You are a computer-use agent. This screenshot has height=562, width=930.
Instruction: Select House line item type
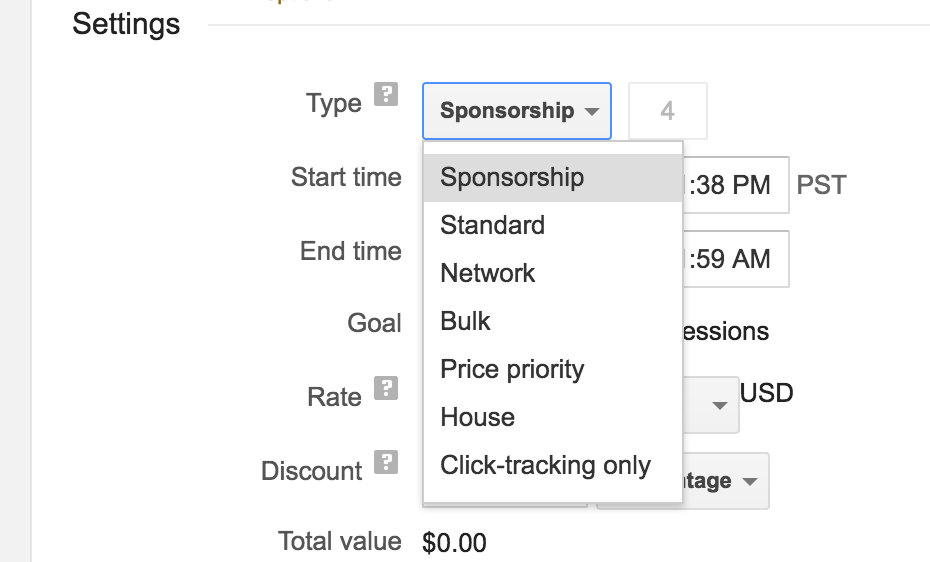(x=478, y=417)
